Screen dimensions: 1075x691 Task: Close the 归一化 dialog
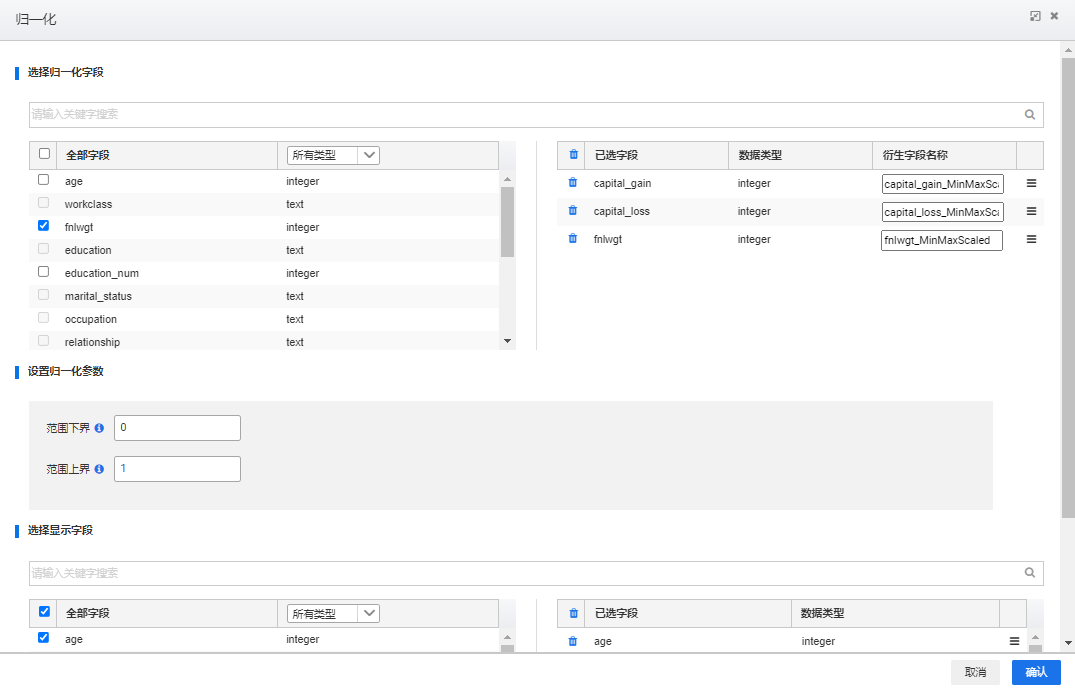click(x=1054, y=16)
